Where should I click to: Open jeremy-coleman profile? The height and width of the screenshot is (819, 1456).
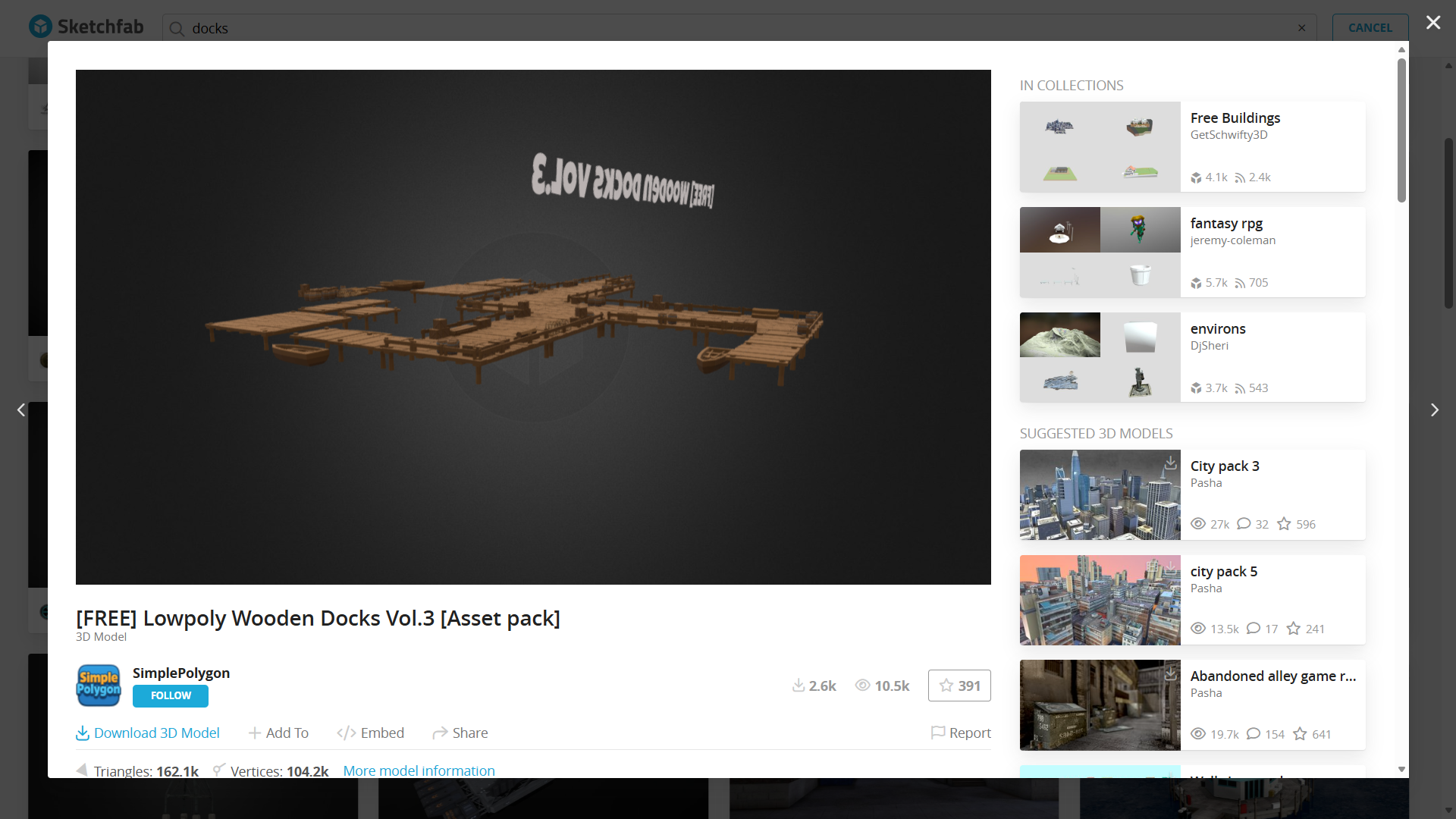point(1232,240)
